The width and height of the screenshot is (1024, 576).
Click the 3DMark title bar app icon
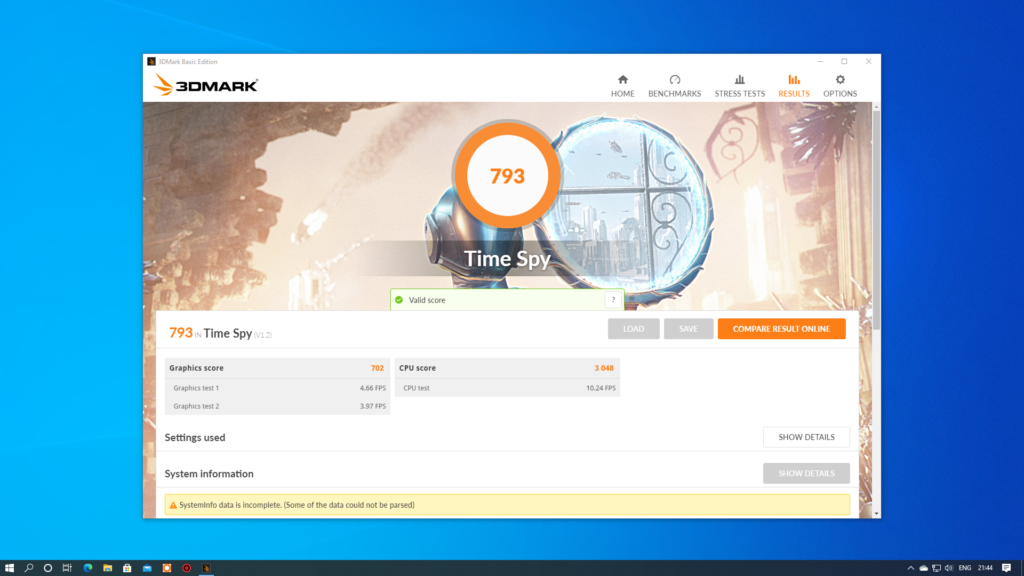pos(151,61)
